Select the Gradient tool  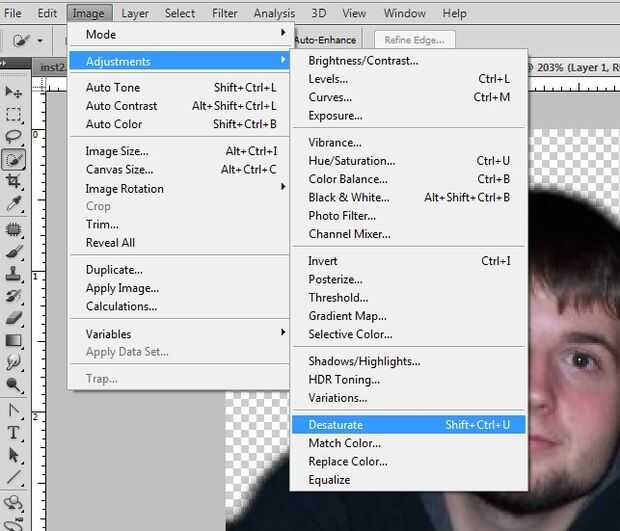point(13,340)
